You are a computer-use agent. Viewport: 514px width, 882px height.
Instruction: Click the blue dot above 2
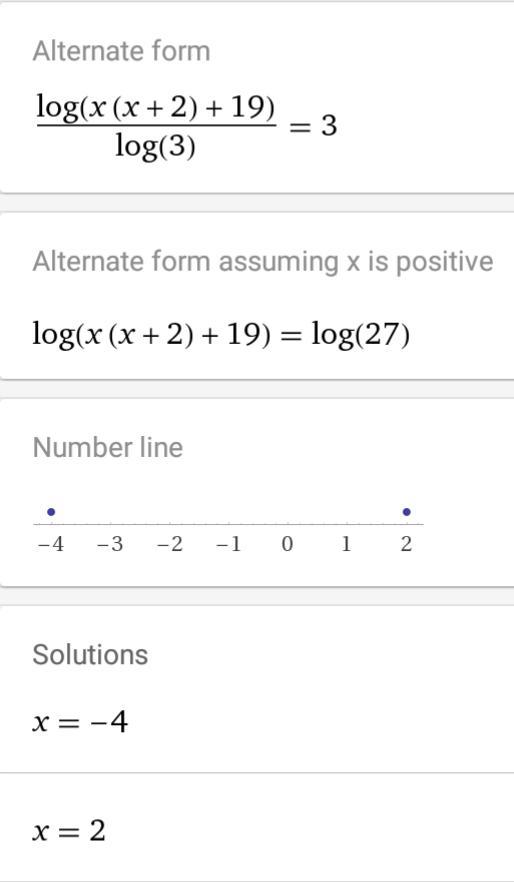(x=407, y=512)
